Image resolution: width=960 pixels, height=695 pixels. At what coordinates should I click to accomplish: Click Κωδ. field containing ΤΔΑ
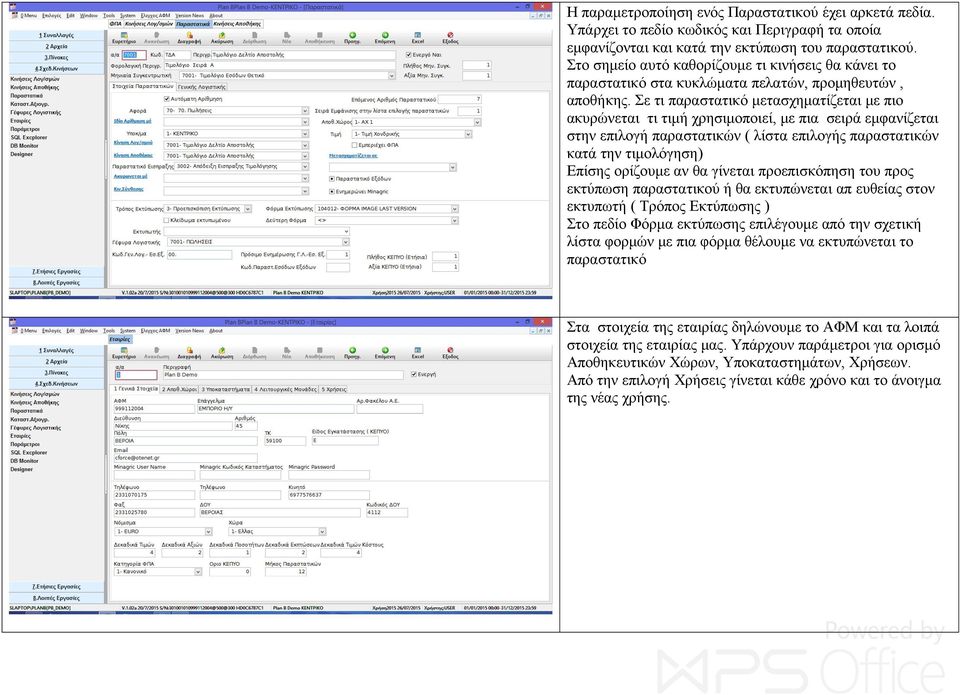176,55
